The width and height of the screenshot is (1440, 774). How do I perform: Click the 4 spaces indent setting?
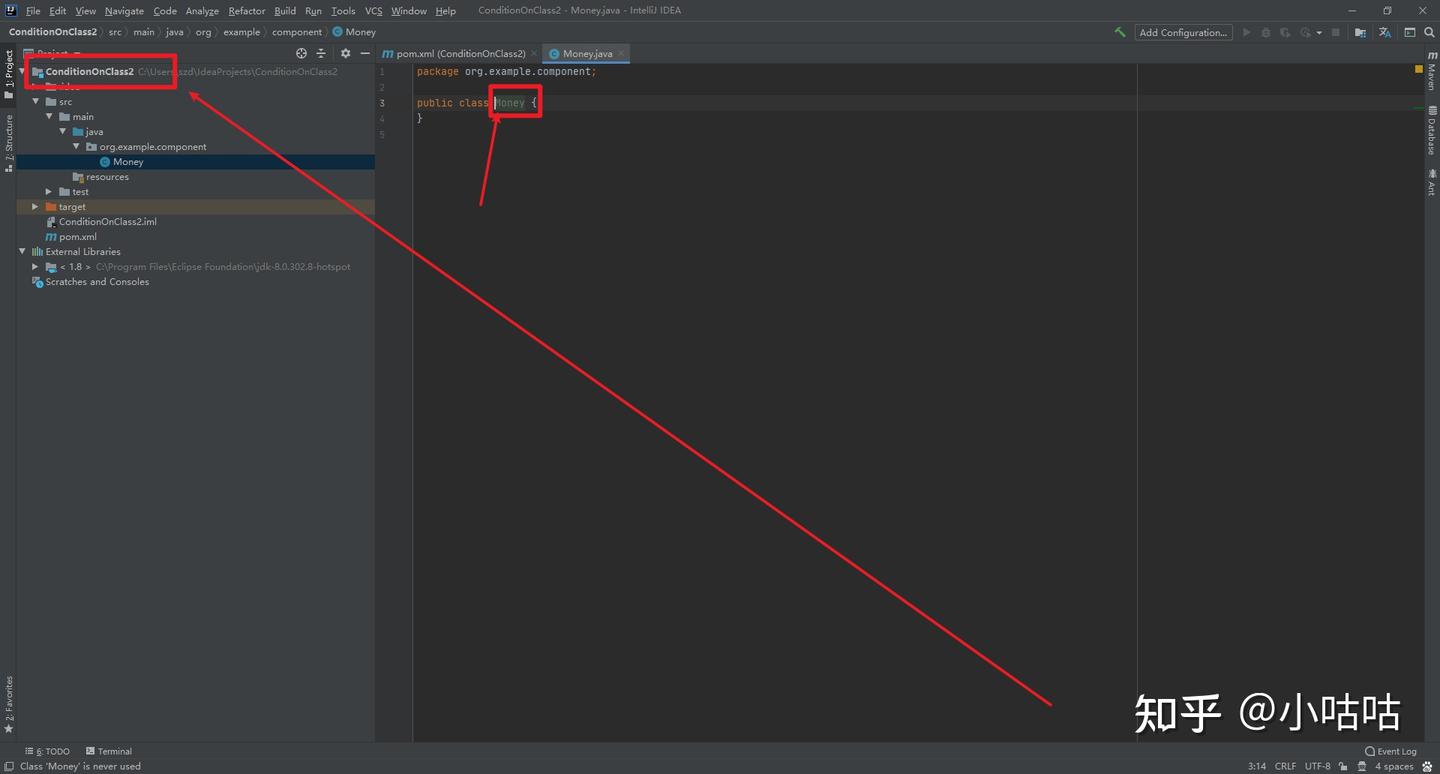tap(1394, 767)
